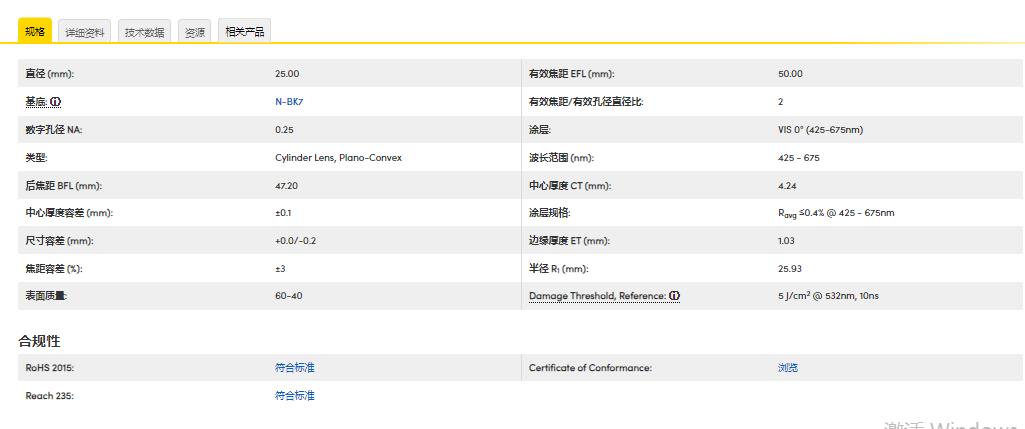Click the 25.93 radius R1 value
This screenshot has height=429, width=1025.
(790, 269)
